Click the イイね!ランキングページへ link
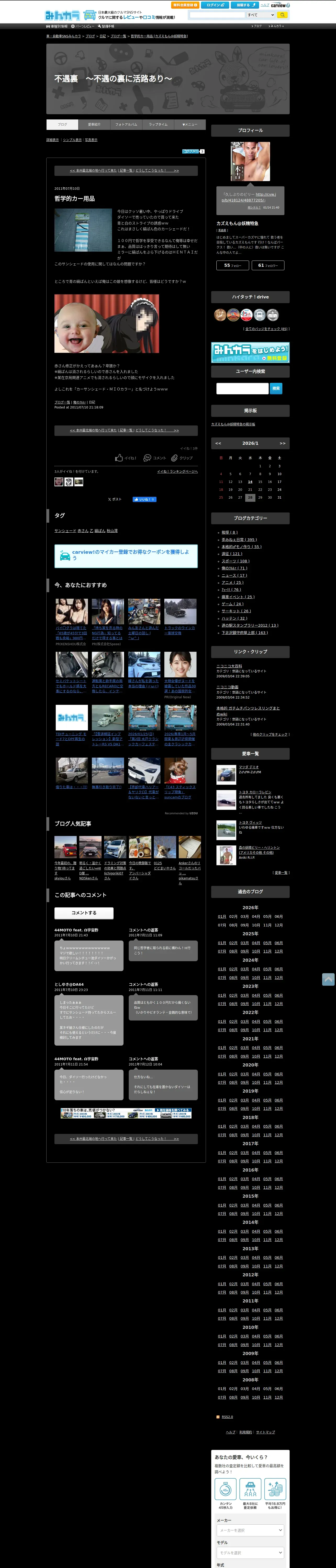Screen dimensions: 336x1568 pyautogui.click(x=177, y=471)
